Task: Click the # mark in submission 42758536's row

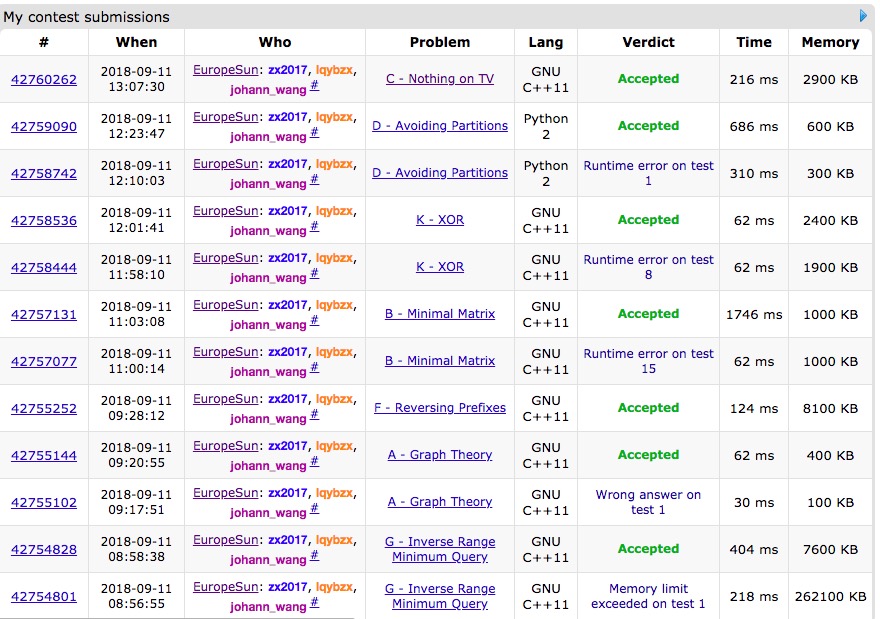Action: 314,228
